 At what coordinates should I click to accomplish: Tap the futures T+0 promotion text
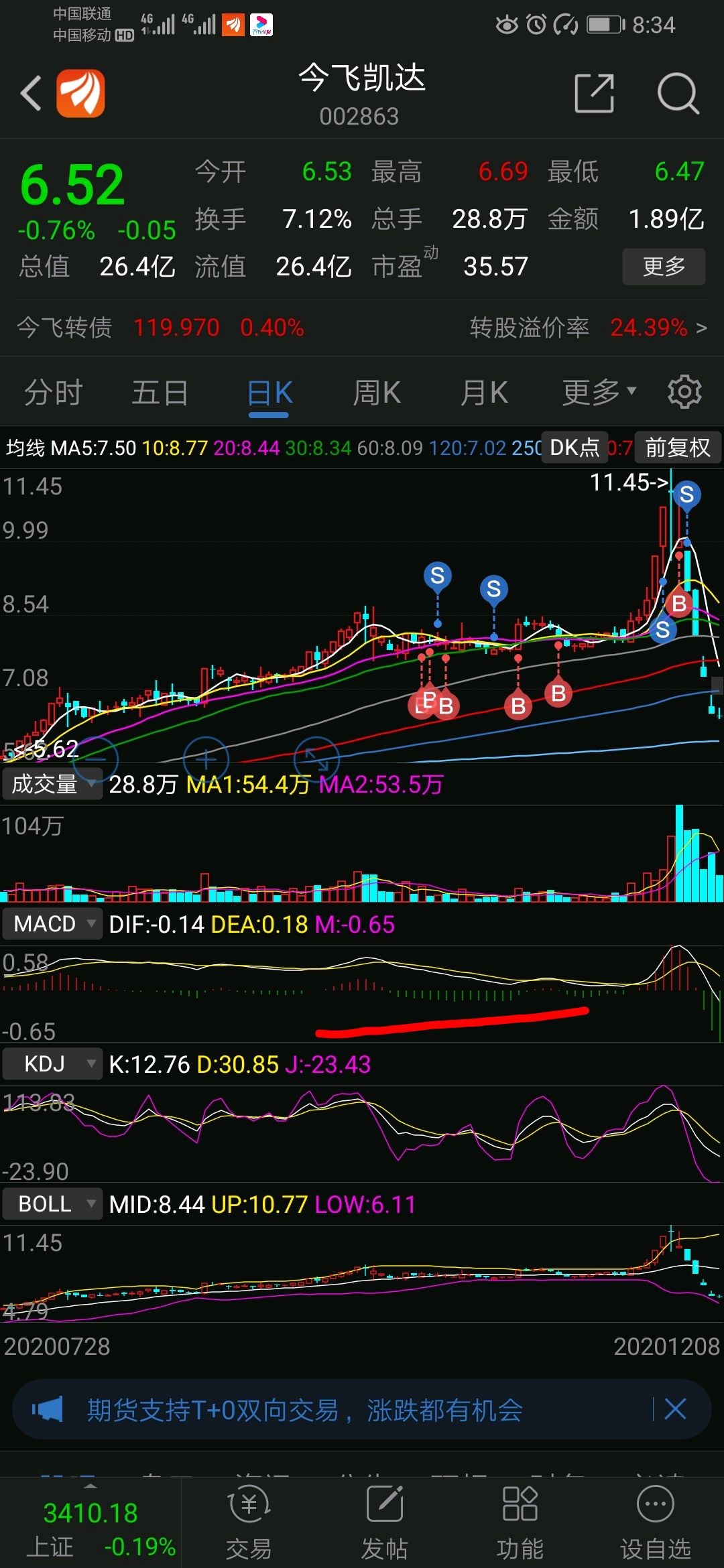coord(305,1410)
